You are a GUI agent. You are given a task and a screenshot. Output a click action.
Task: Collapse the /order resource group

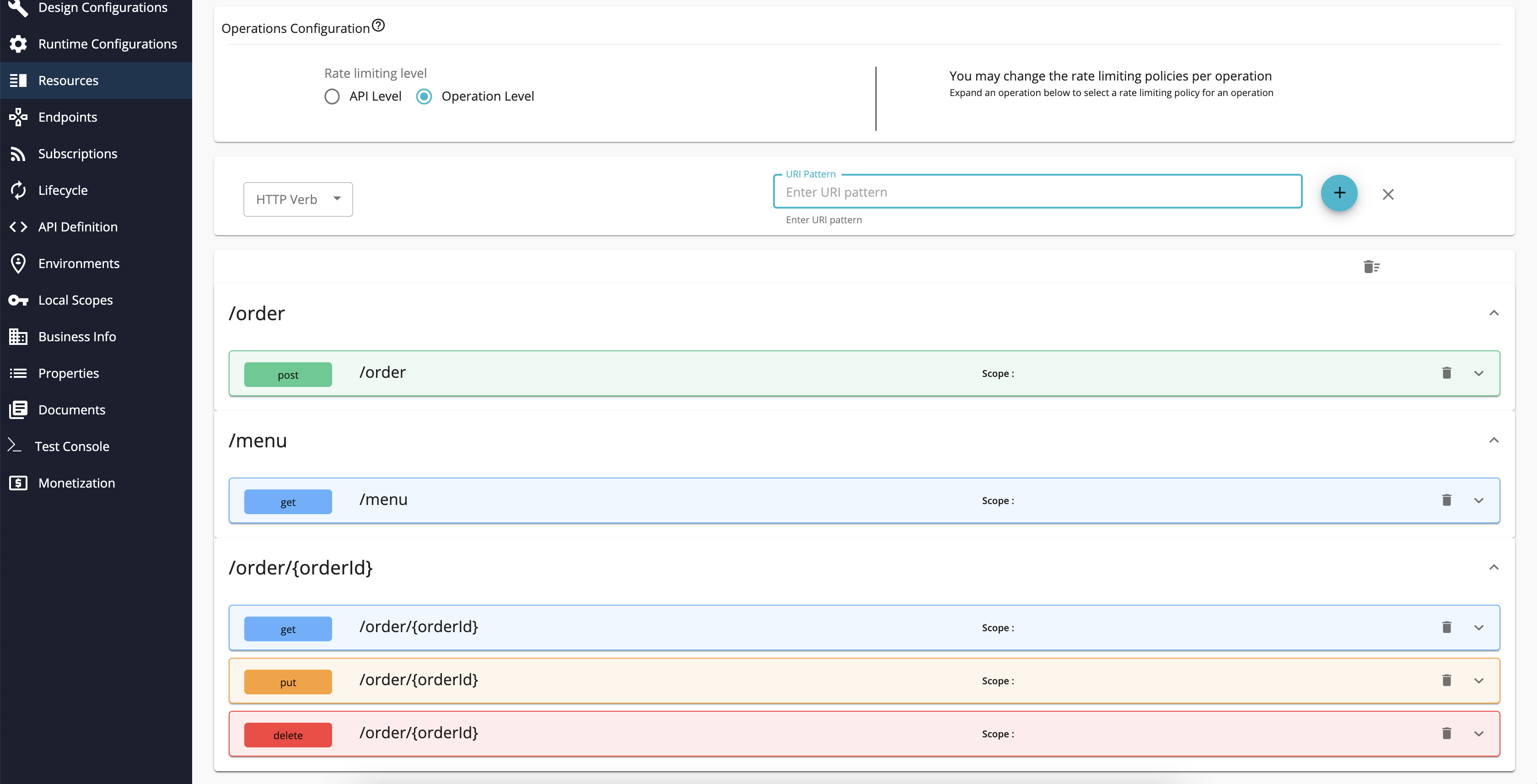(1494, 313)
